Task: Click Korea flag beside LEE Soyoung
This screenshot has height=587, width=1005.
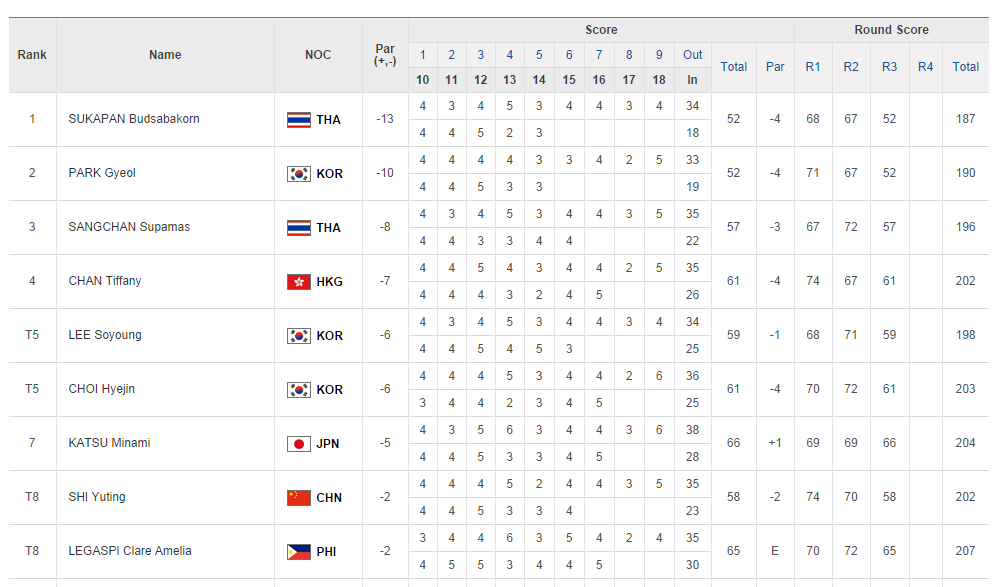Action: click(299, 336)
